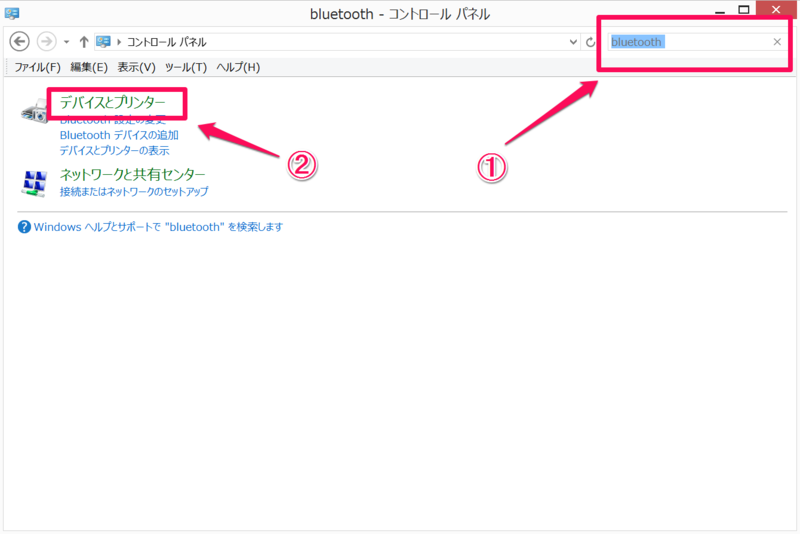
Task: Open 接続またはネットワークのセットアップ link
Action: tap(134, 192)
